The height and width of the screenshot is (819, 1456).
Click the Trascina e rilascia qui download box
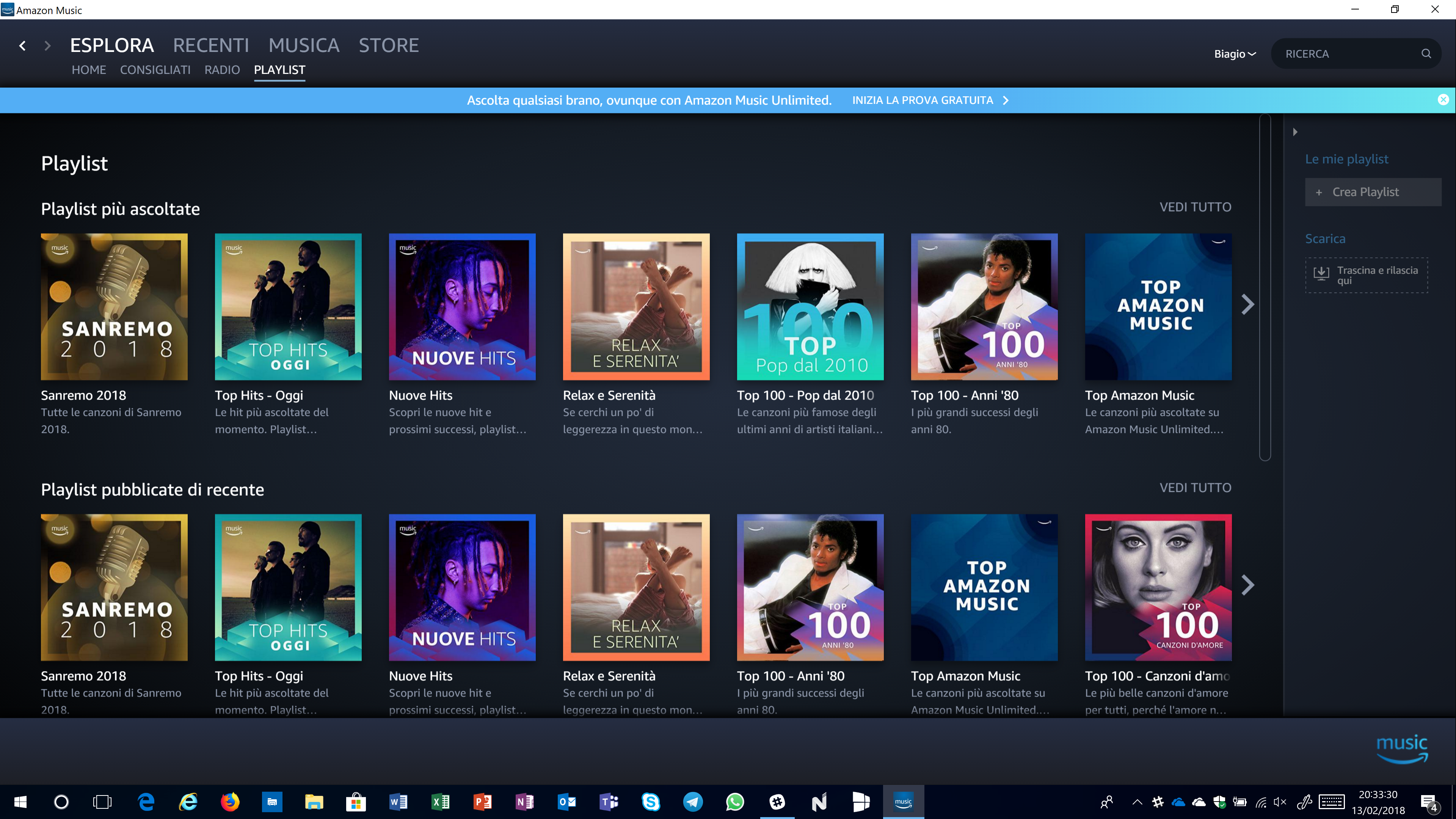tap(1366, 275)
